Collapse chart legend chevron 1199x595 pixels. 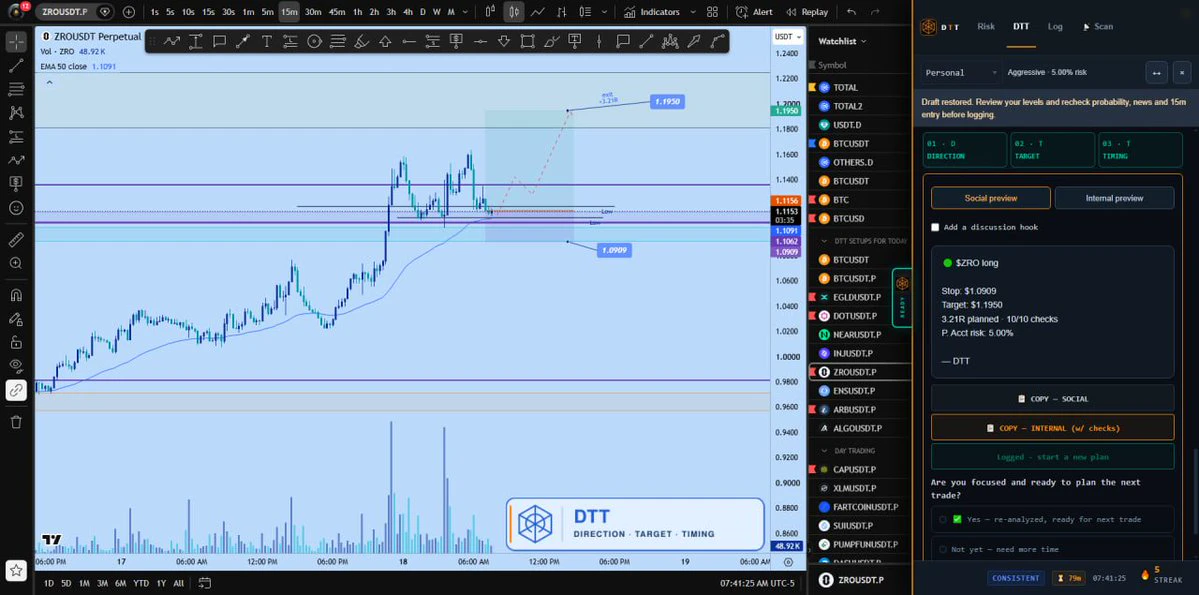click(49, 82)
